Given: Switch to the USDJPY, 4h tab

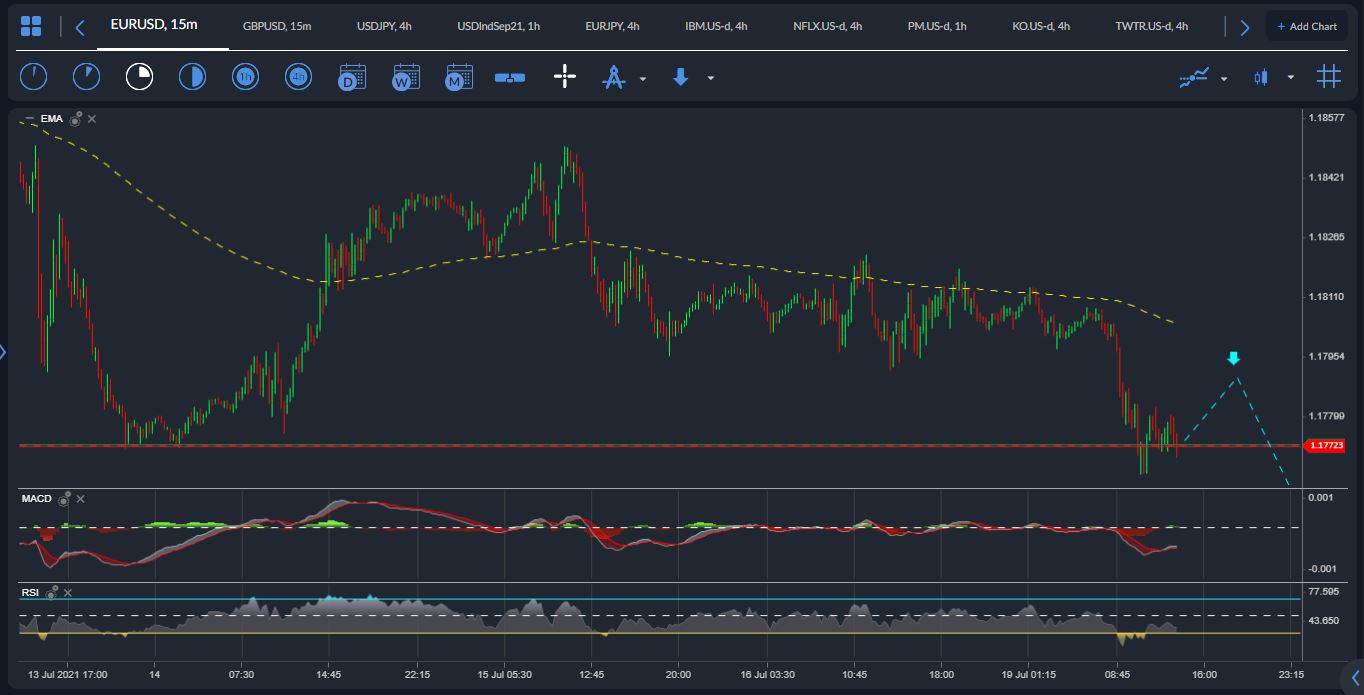Looking at the screenshot, I should 384,26.
